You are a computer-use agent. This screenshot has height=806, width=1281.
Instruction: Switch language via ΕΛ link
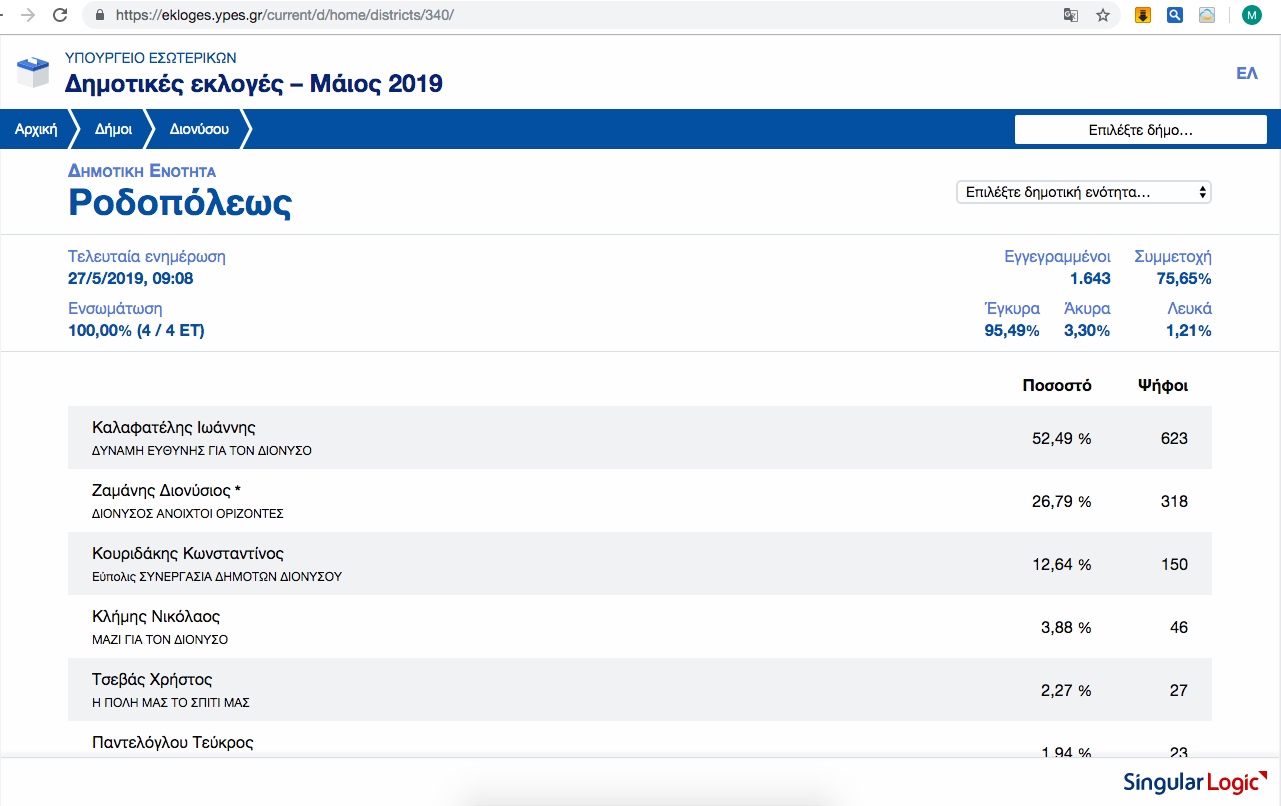tap(1247, 74)
